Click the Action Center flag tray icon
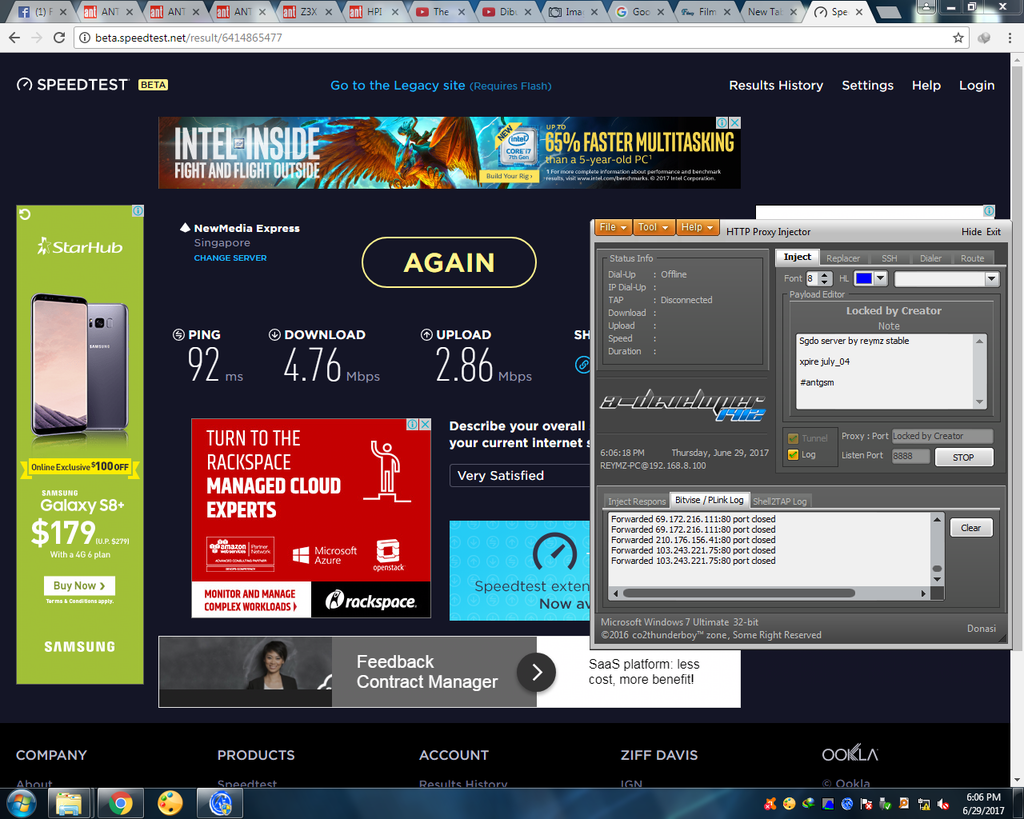 click(x=867, y=804)
